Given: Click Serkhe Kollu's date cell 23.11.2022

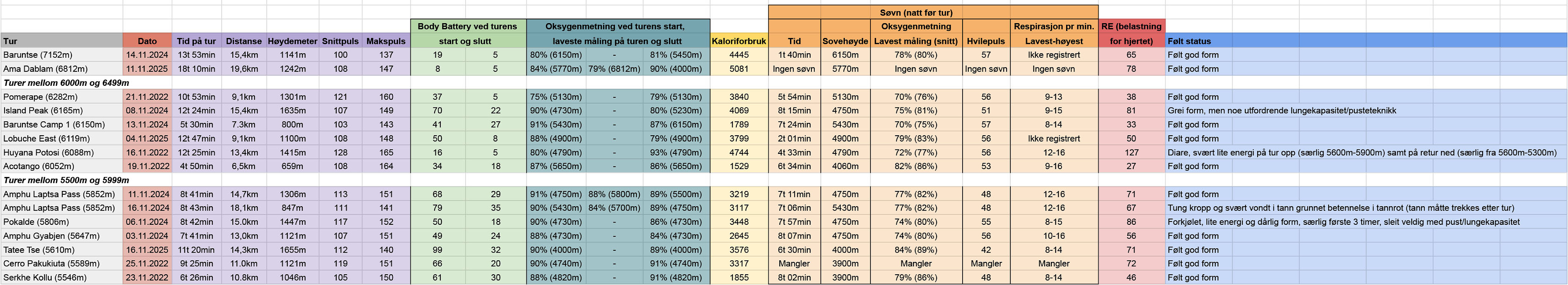Looking at the screenshot, I should 147,278.
